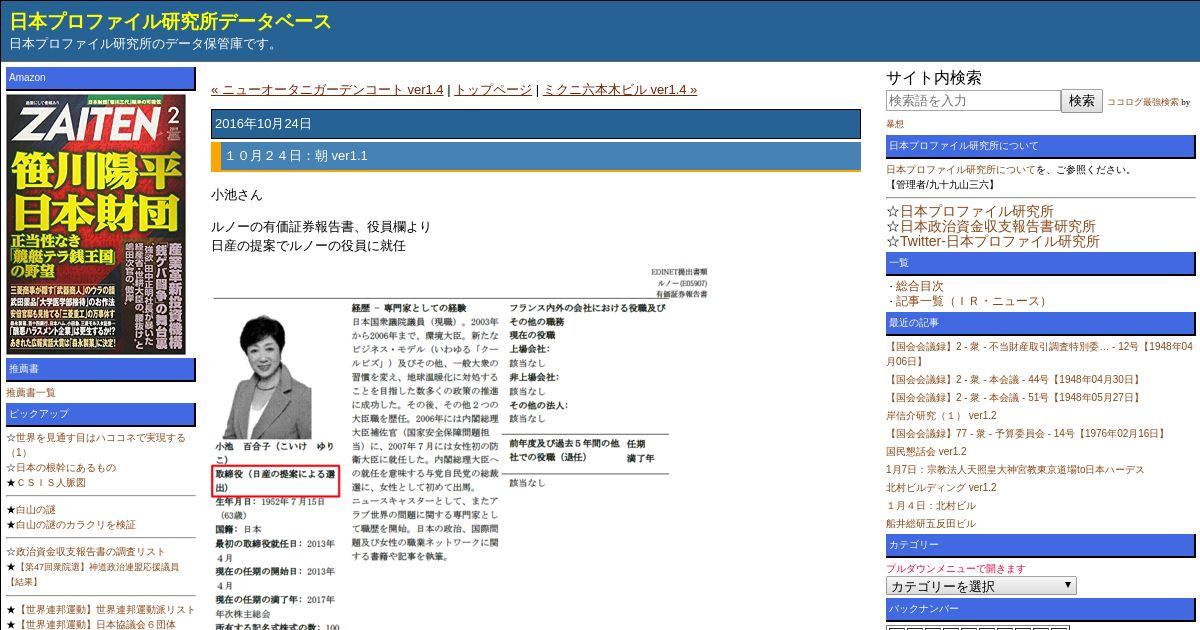Click the 最近の記事 sidebar heading
This screenshot has height=630, width=1200.
click(x=1041, y=323)
